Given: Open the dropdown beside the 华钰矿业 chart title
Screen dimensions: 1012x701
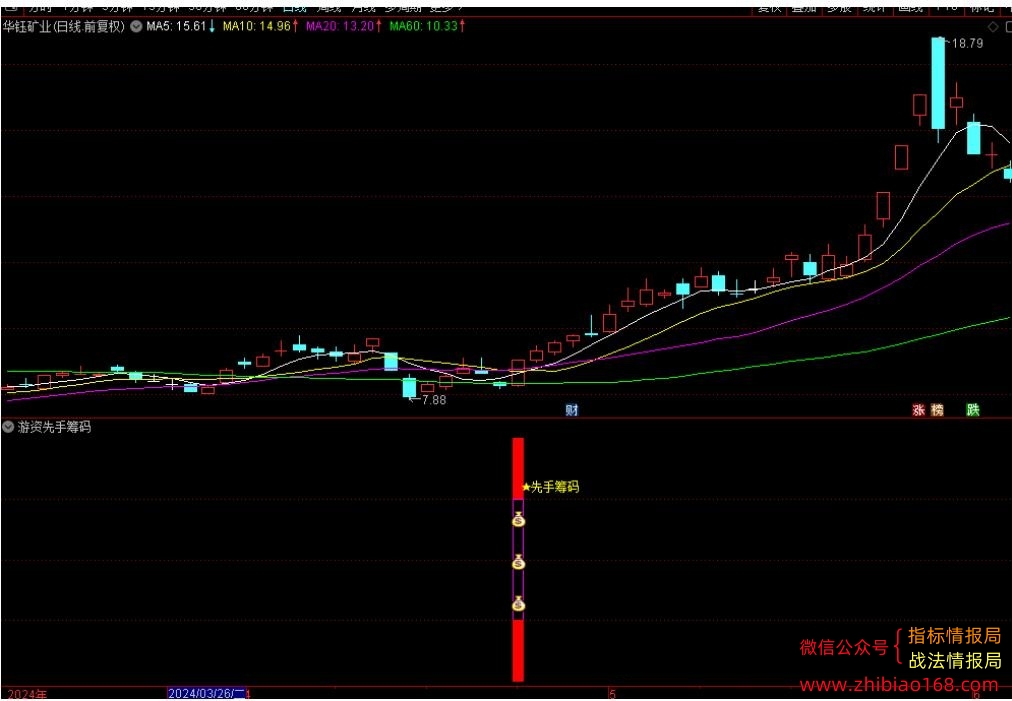Looking at the screenshot, I should click(x=136, y=26).
